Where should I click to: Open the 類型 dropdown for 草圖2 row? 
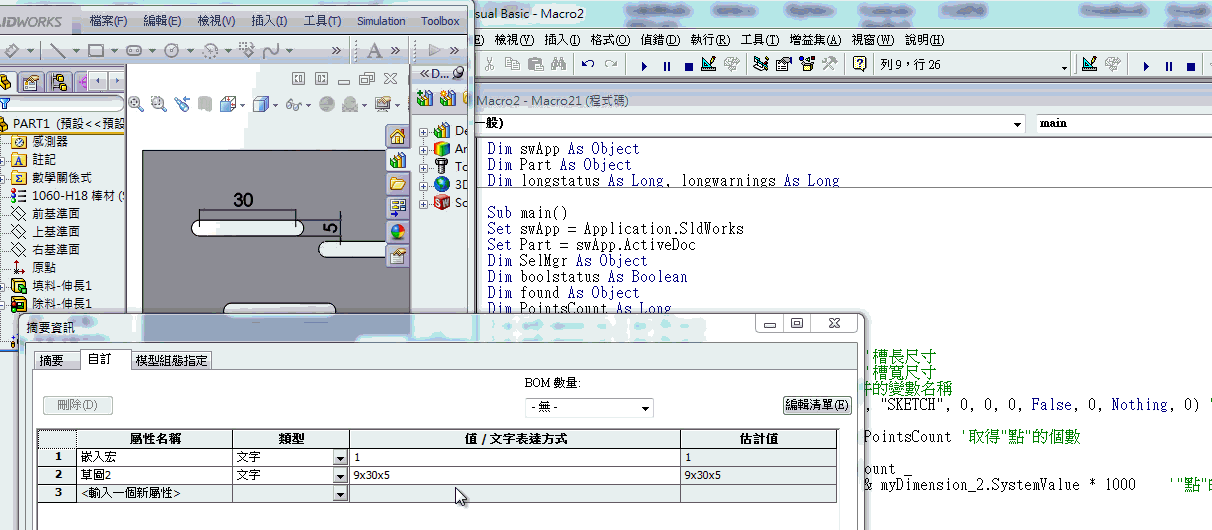[341, 475]
